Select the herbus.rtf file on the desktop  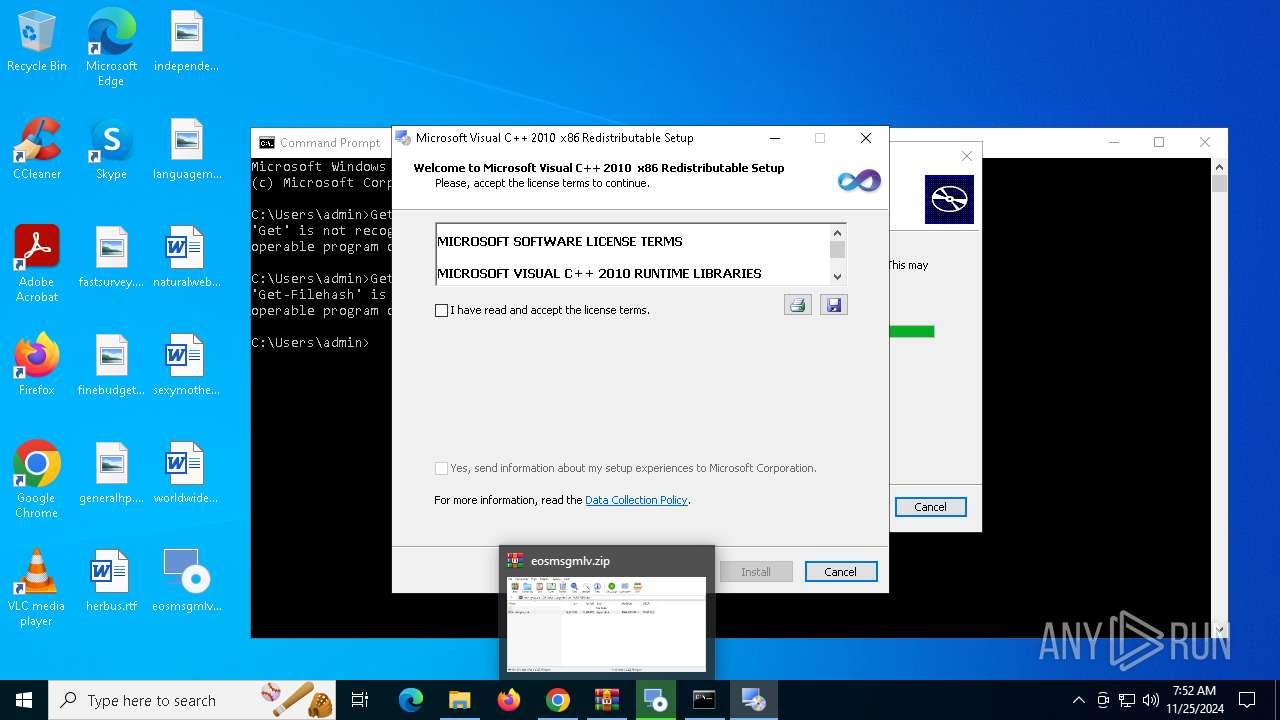[x=111, y=581]
